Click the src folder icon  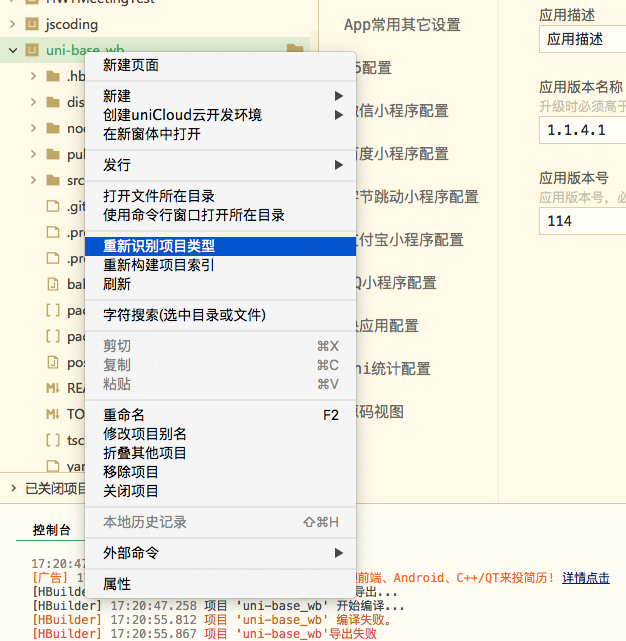pos(53,180)
